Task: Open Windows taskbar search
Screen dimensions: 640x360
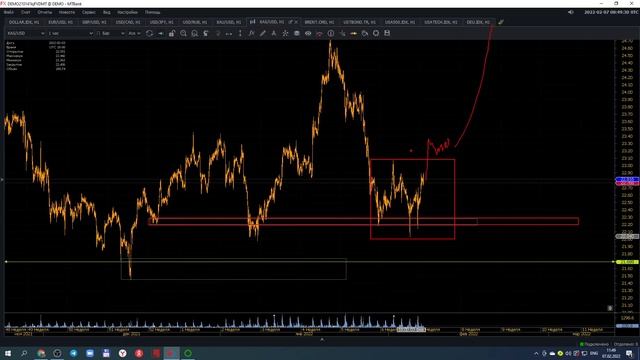Action: click(x=24, y=353)
